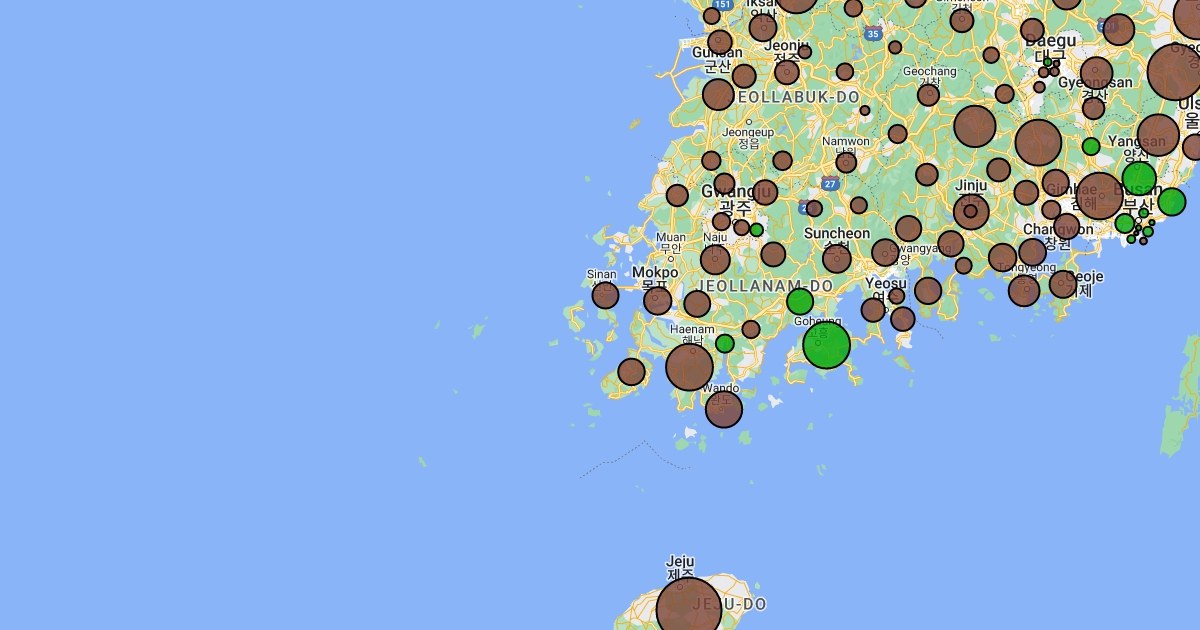Click the Route 27 highway shield
This screenshot has width=1200, height=630.
pyautogui.click(x=830, y=183)
